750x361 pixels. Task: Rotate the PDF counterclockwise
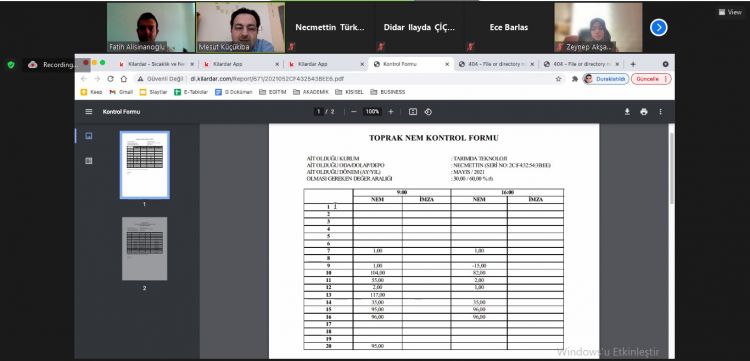(x=428, y=112)
